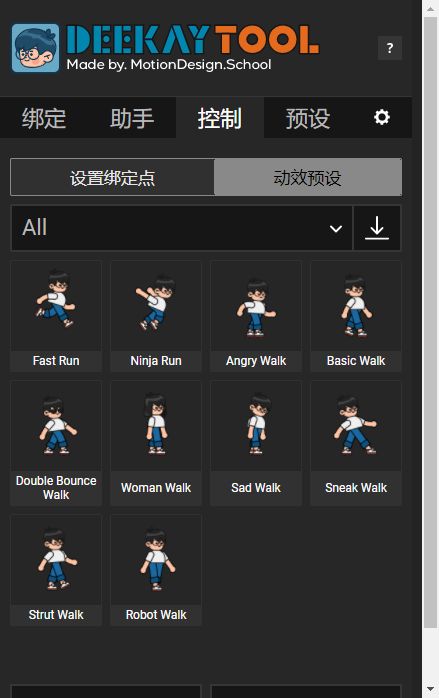
Task: Switch to the 绑定 tab
Action: [x=44, y=118]
